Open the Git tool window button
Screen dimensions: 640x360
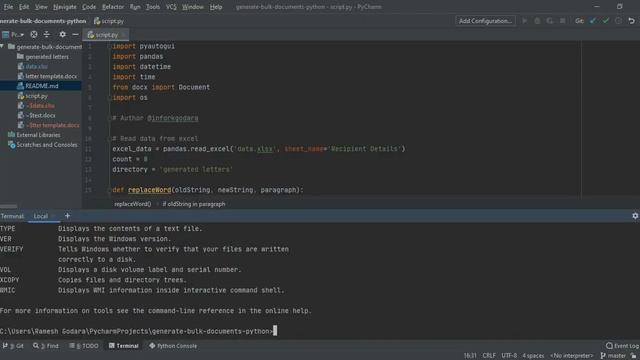tap(13, 346)
